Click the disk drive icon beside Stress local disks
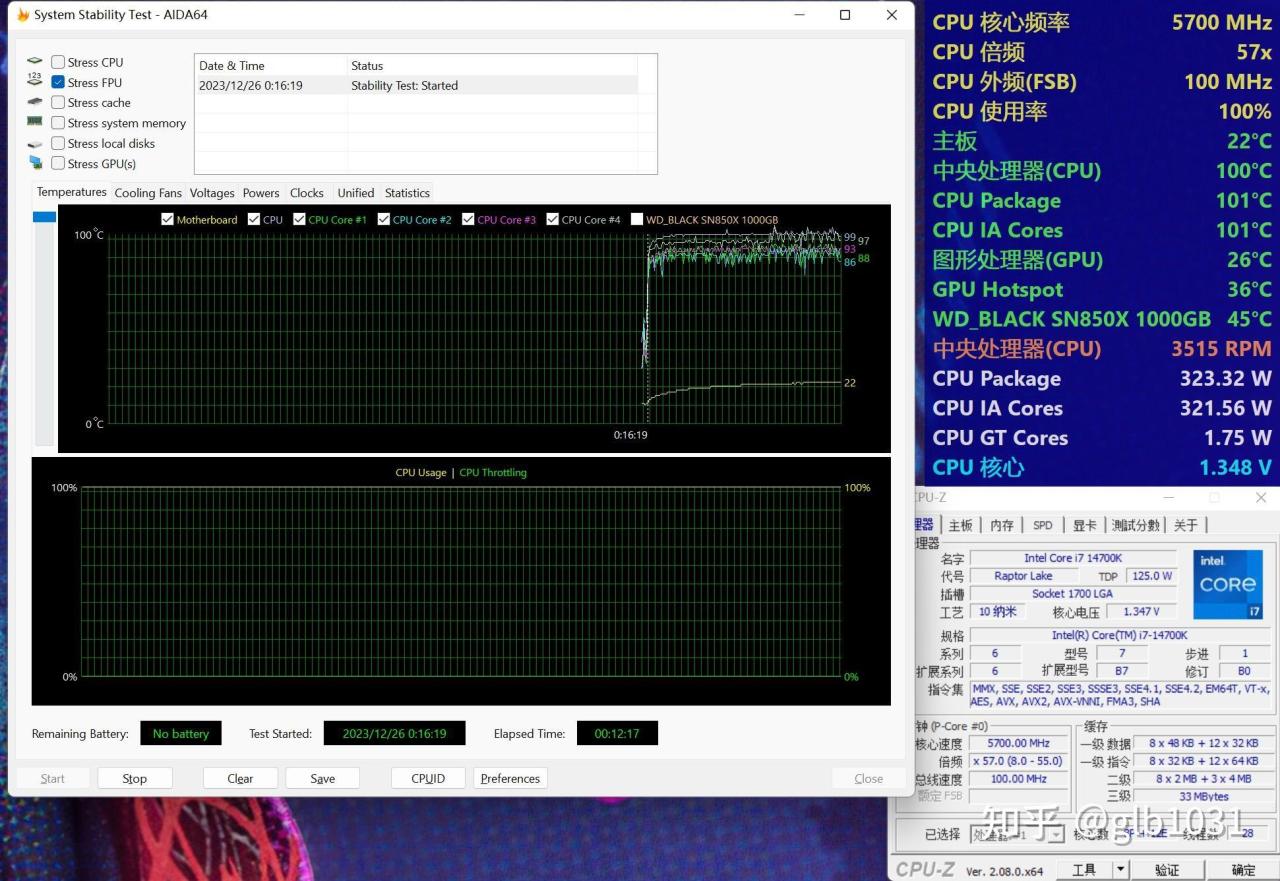1280x881 pixels. tap(35, 143)
